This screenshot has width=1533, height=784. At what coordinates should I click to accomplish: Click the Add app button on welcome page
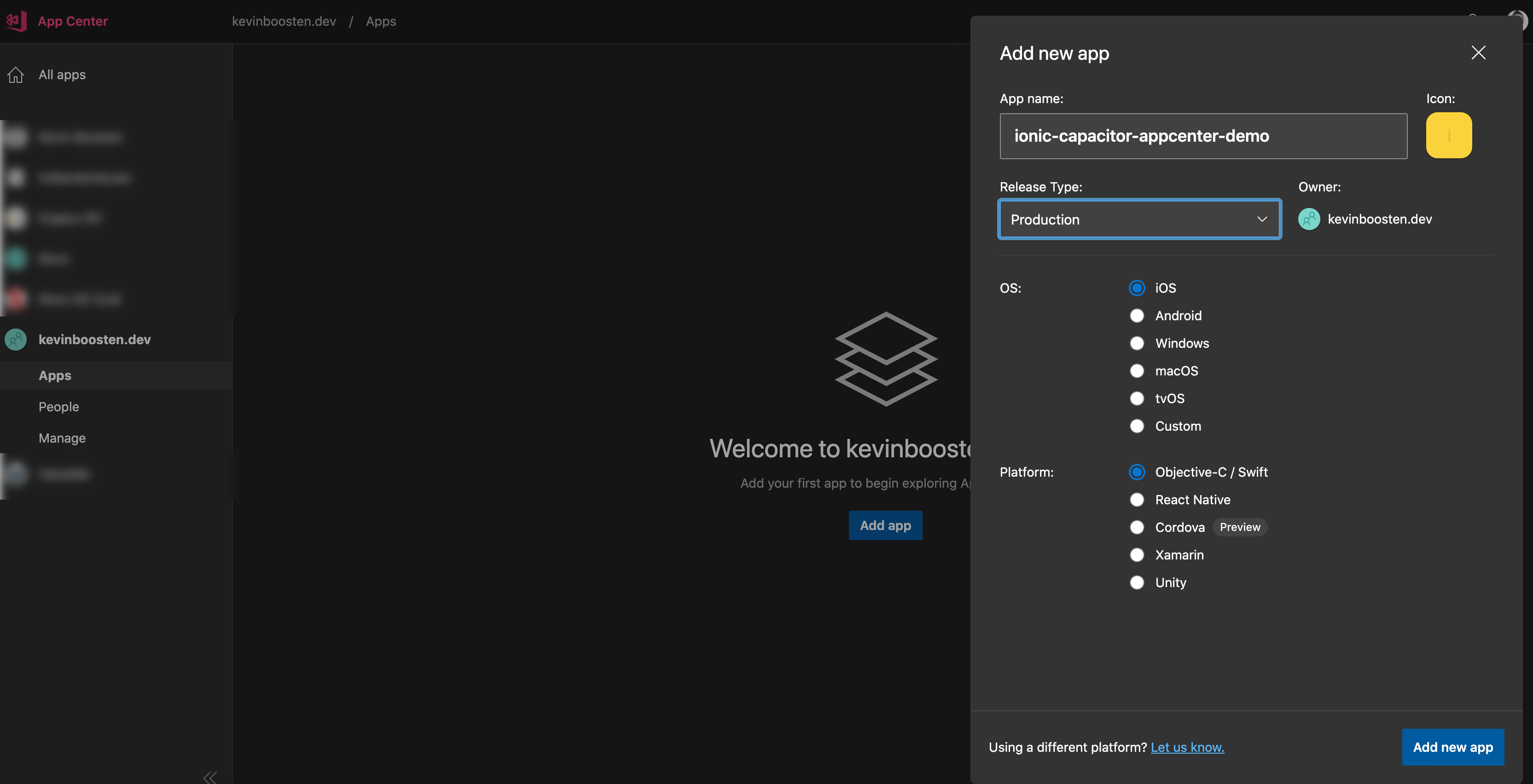885,525
